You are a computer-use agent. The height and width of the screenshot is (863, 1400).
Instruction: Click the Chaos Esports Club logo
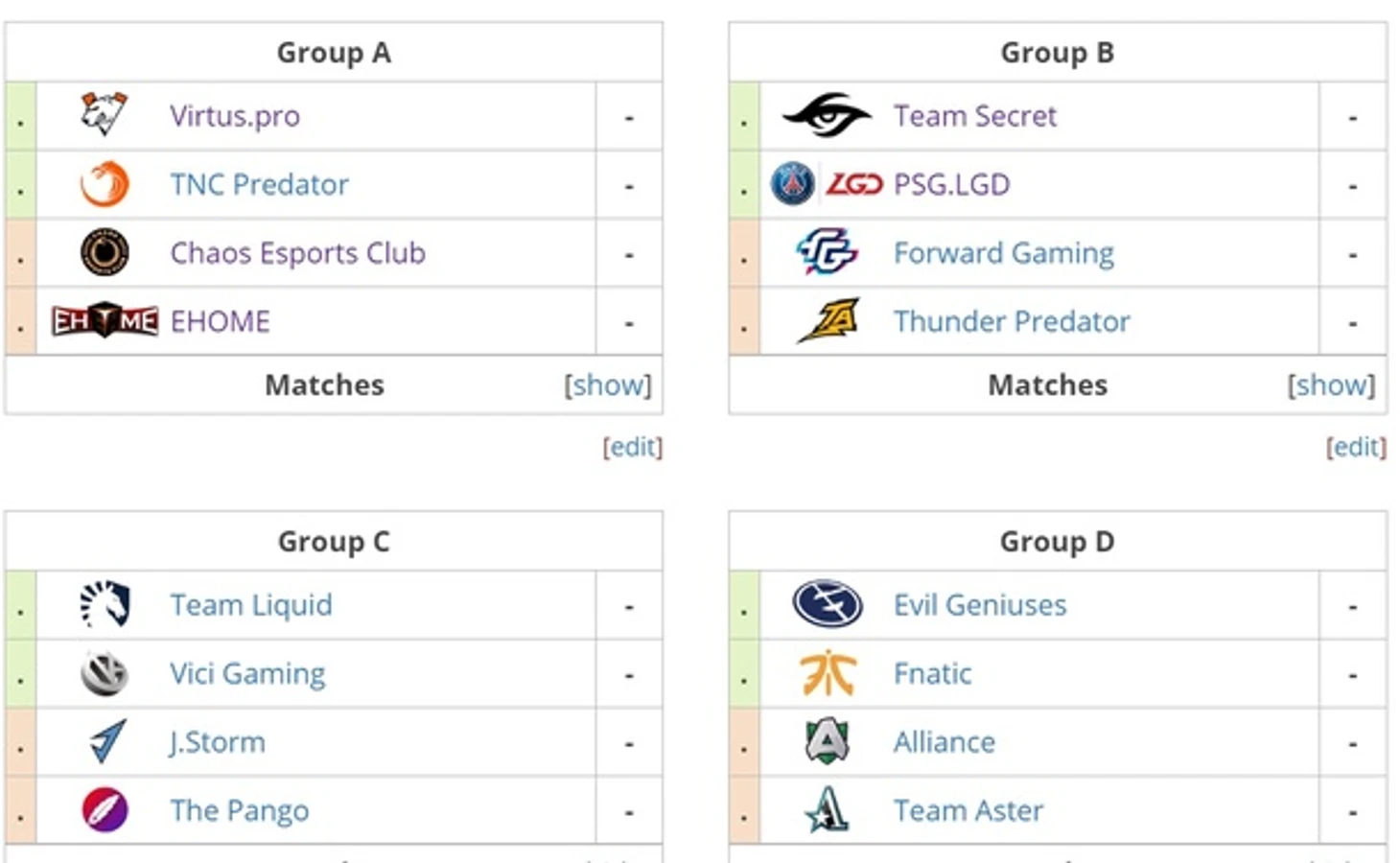point(105,253)
